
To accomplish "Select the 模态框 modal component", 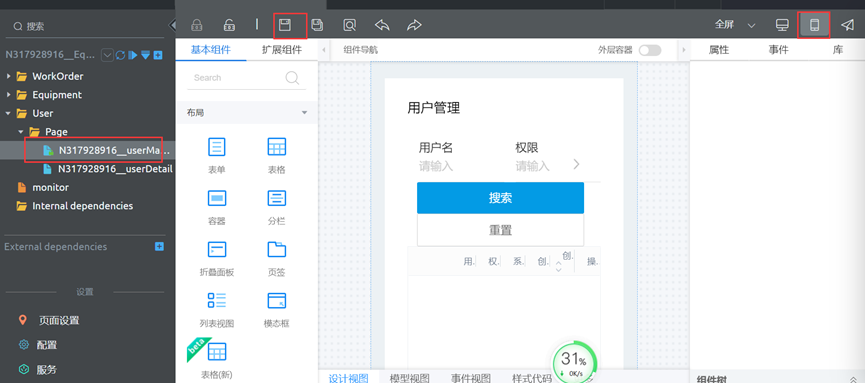I will tap(277, 309).
